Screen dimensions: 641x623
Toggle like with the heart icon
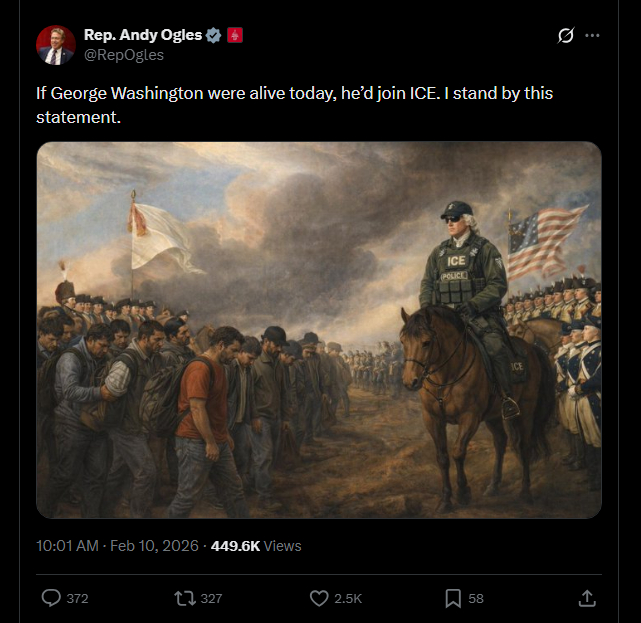(x=319, y=598)
